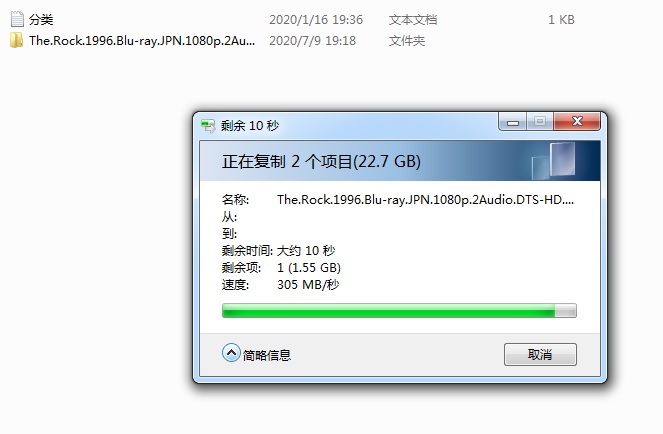
Task: Select The.Rock.1996 folder icon
Action: [x=16, y=41]
